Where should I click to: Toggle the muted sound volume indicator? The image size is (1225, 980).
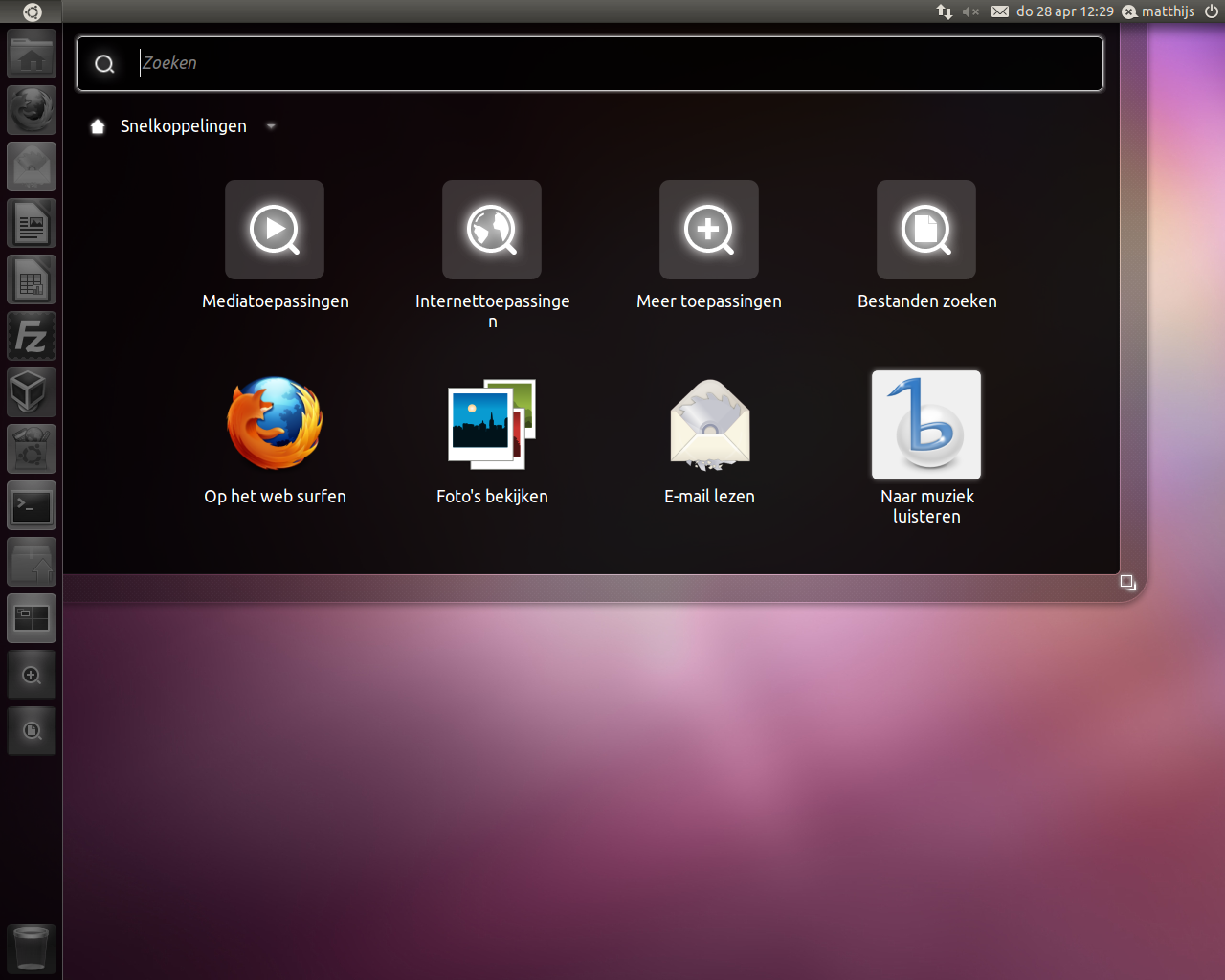970,11
